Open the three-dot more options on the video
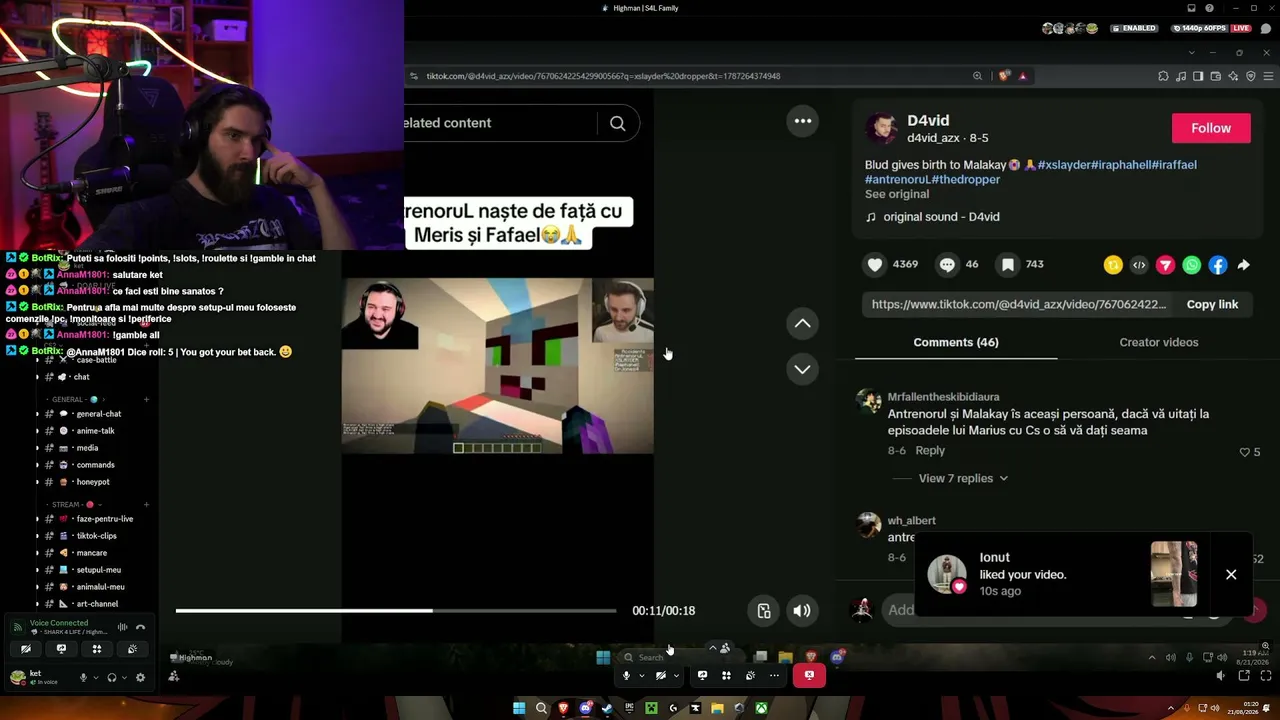The height and width of the screenshot is (720, 1280). tap(803, 121)
